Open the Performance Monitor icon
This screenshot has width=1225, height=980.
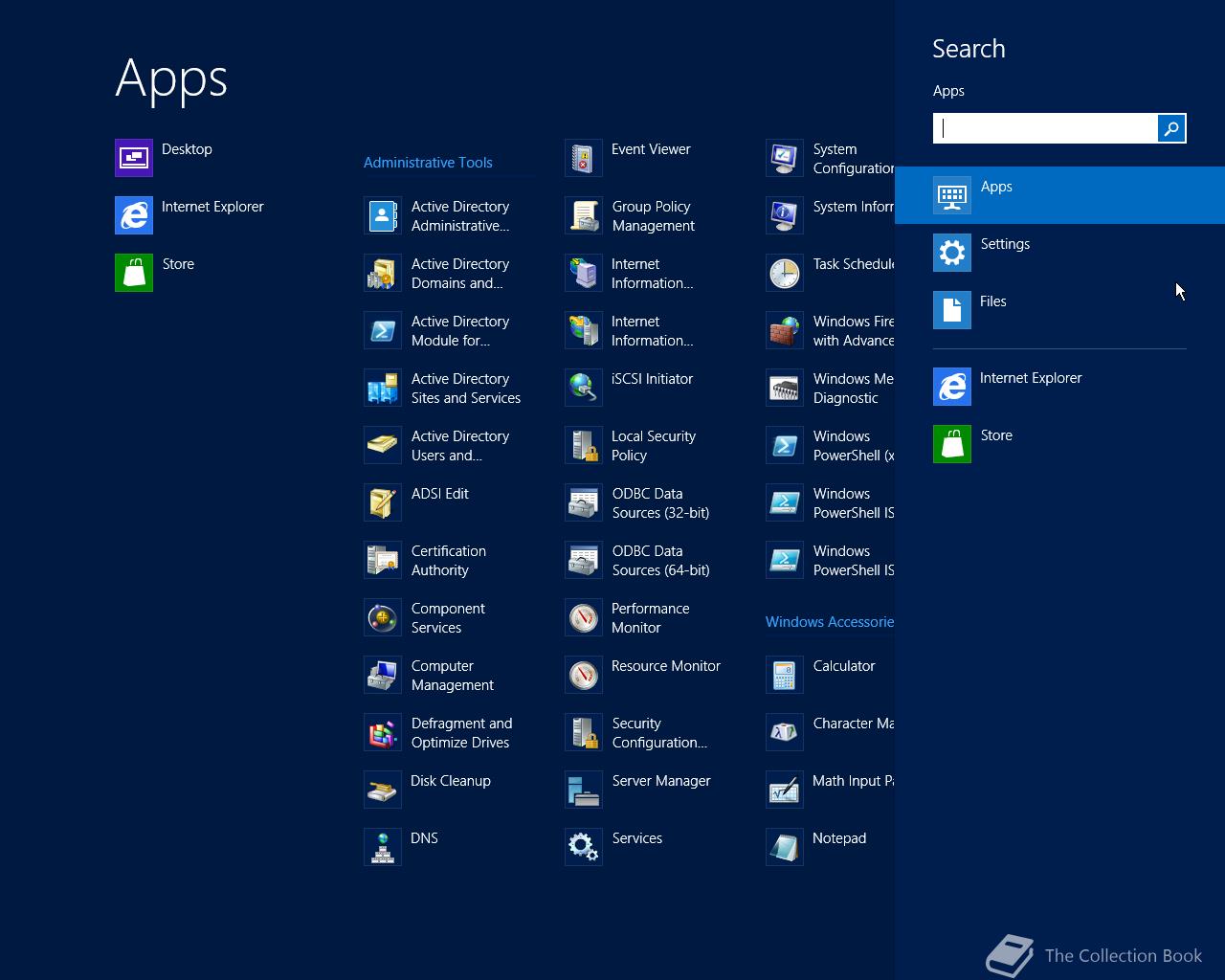tap(584, 617)
